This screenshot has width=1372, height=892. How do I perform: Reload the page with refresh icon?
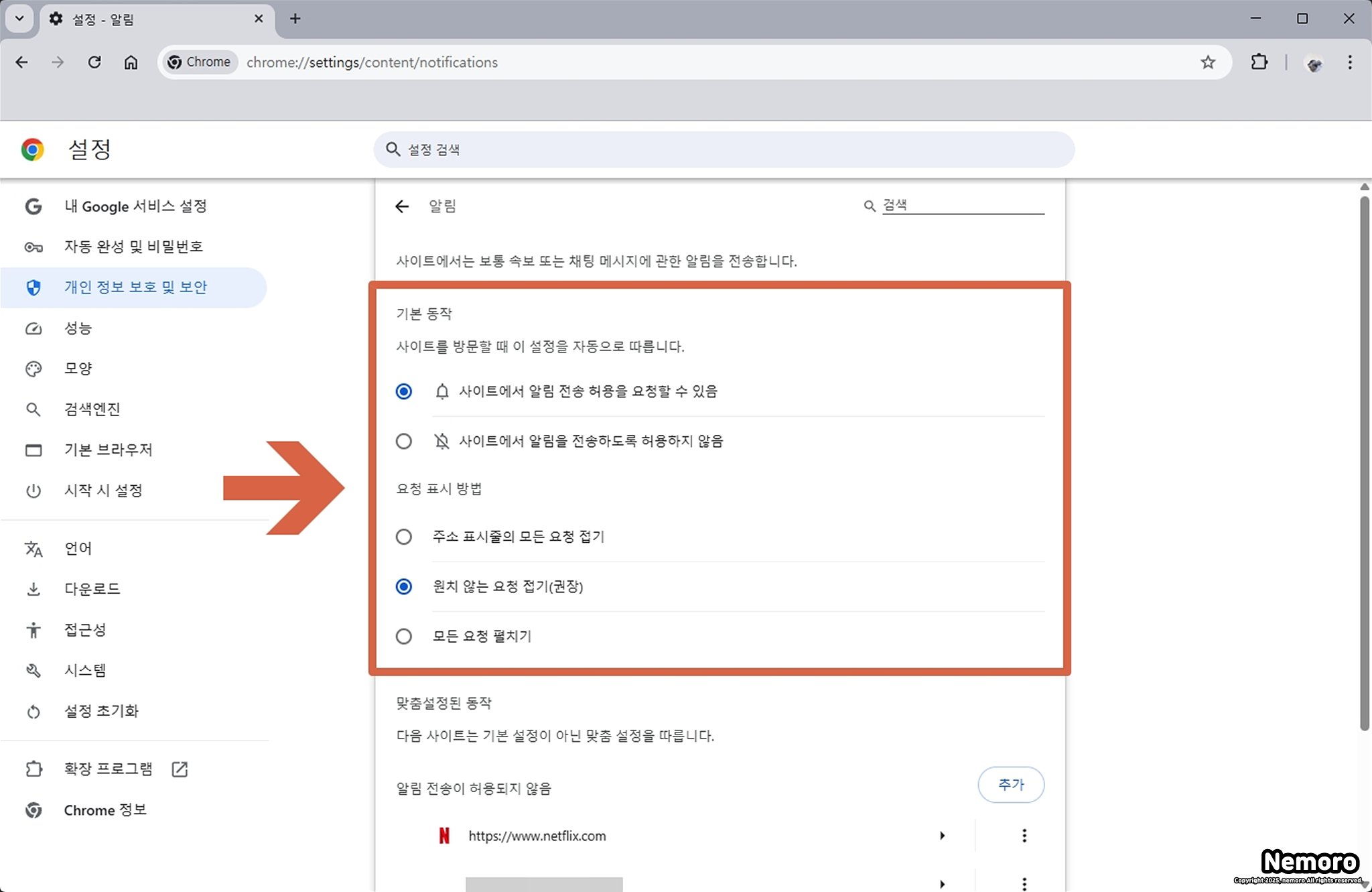click(x=94, y=62)
